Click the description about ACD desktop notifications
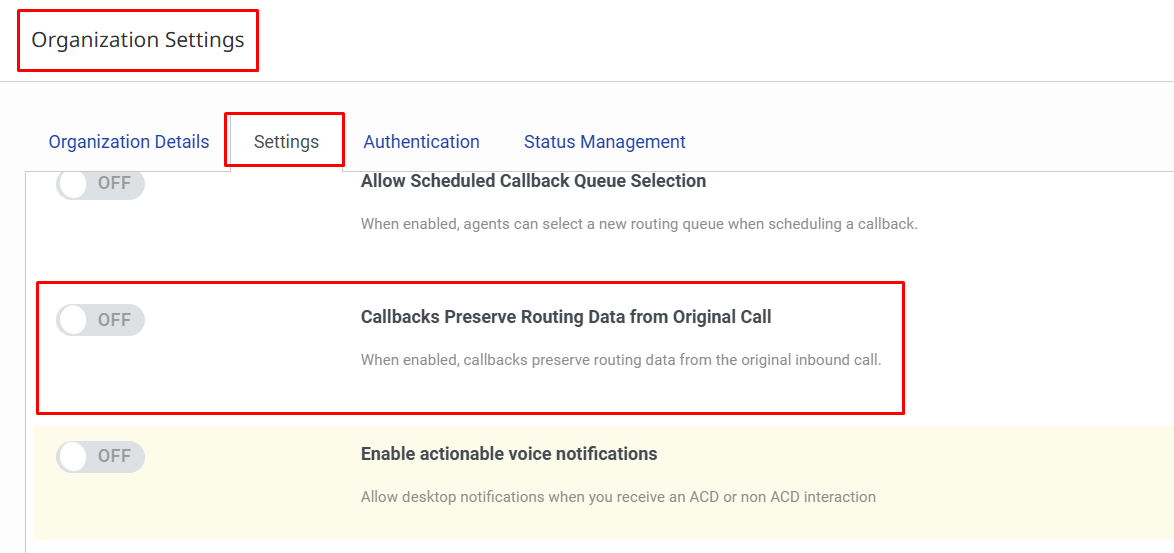Image resolution: width=1174 pixels, height=553 pixels. coord(618,496)
